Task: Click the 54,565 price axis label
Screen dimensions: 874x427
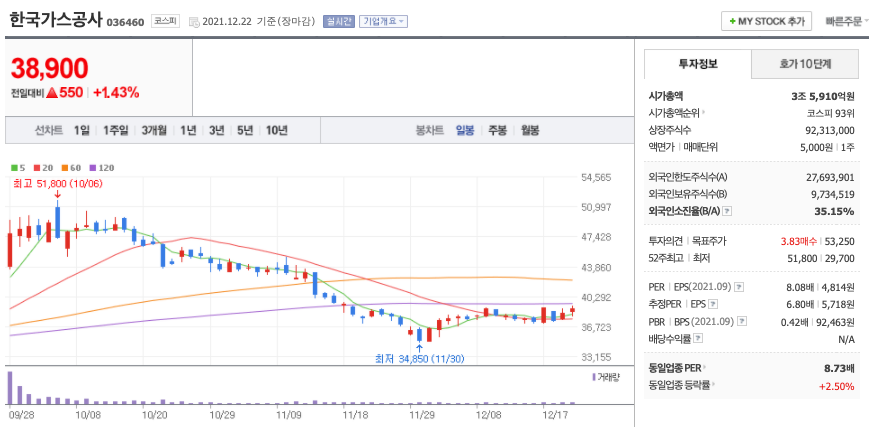Action: tap(596, 177)
